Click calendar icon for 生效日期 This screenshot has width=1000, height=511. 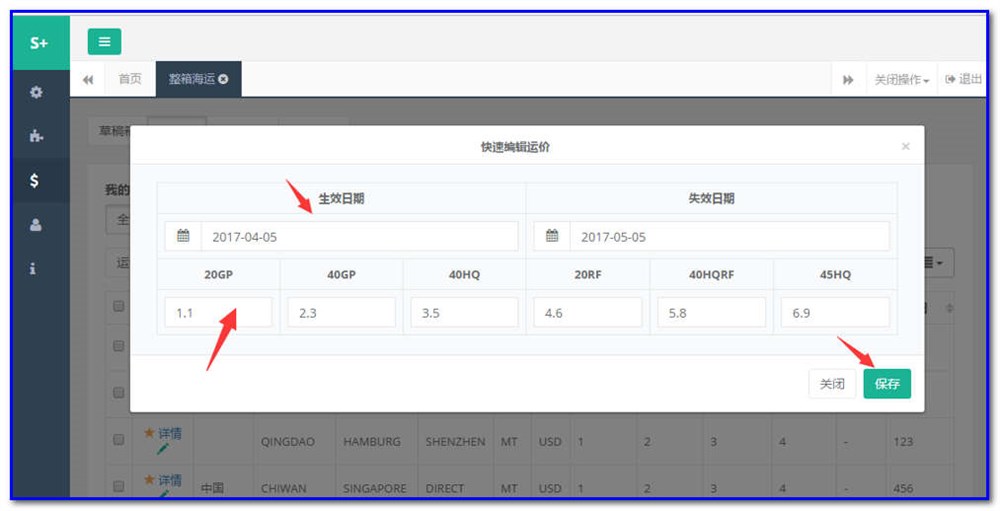(x=183, y=237)
